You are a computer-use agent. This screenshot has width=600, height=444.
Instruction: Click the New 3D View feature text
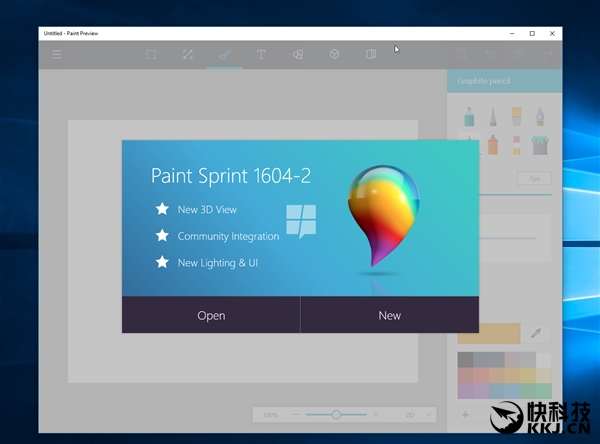click(x=207, y=209)
